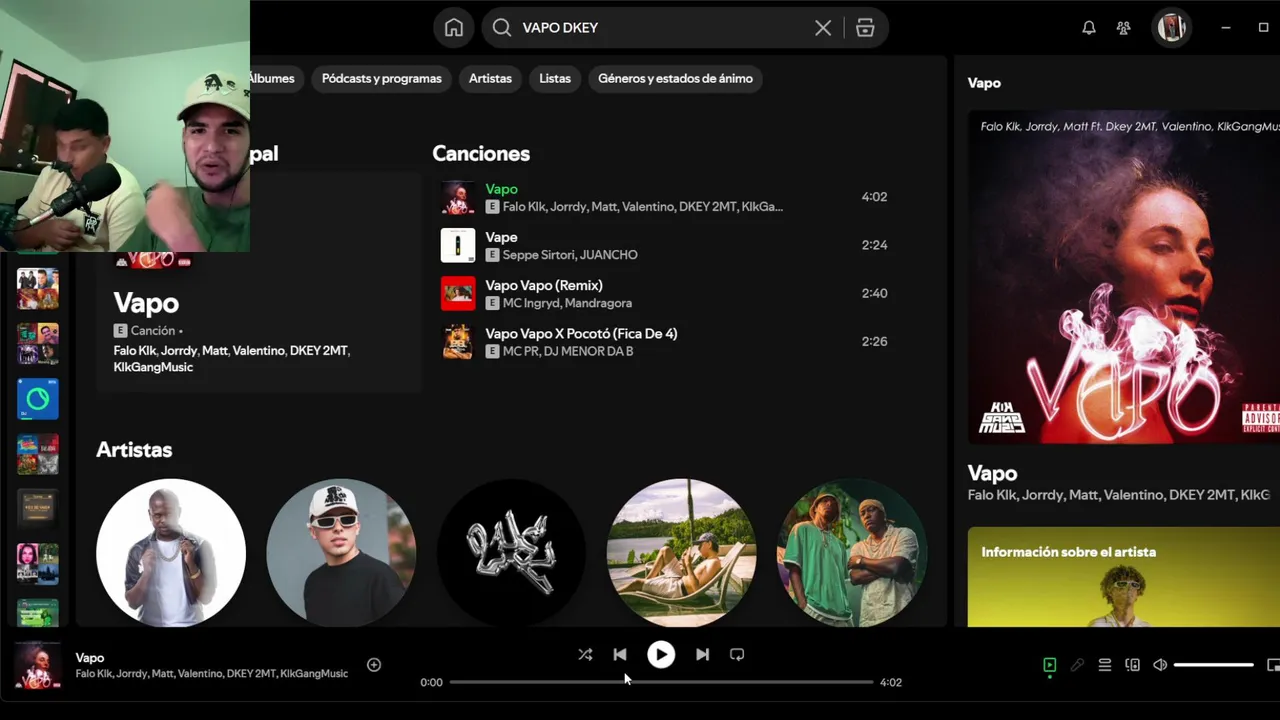Adjust the volume slider
The height and width of the screenshot is (720, 1280).
(1214, 665)
